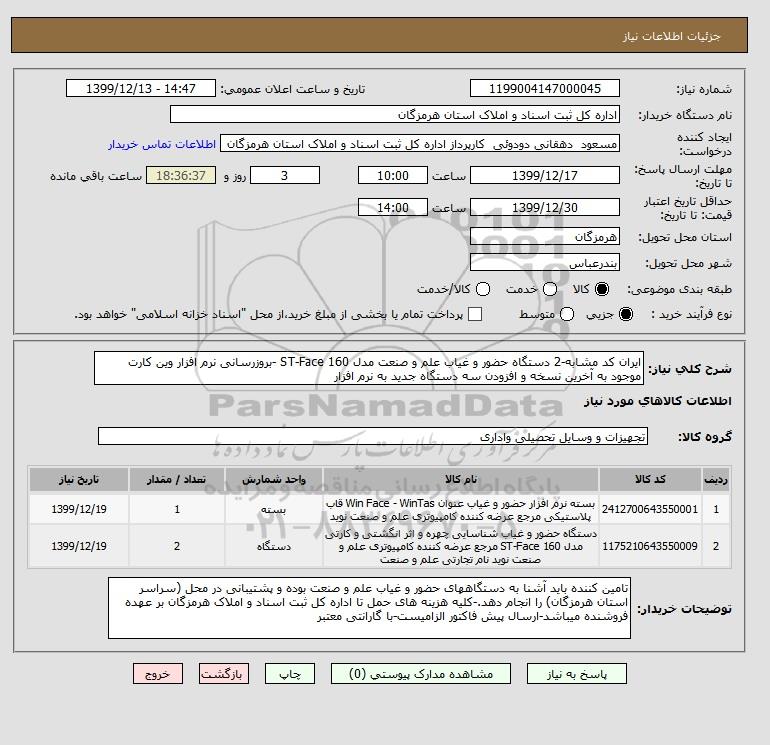
Task: Select the خدمت radio button
Action: pyautogui.click(x=550, y=289)
